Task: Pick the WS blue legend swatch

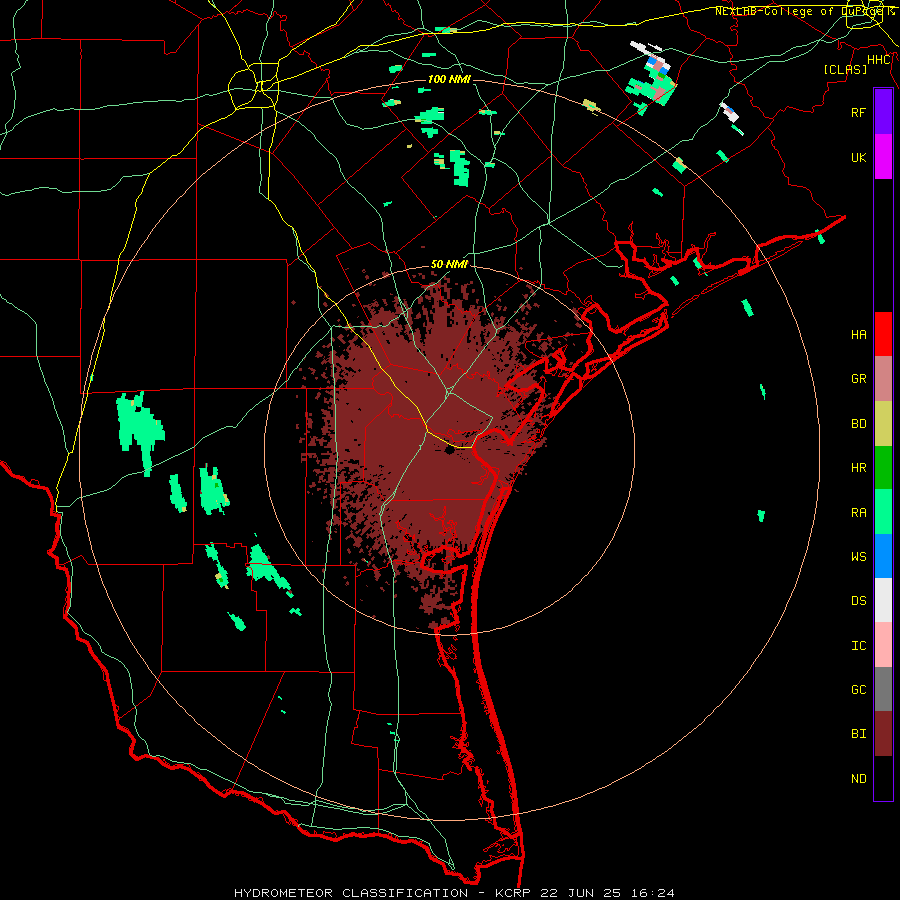Action: tap(883, 556)
